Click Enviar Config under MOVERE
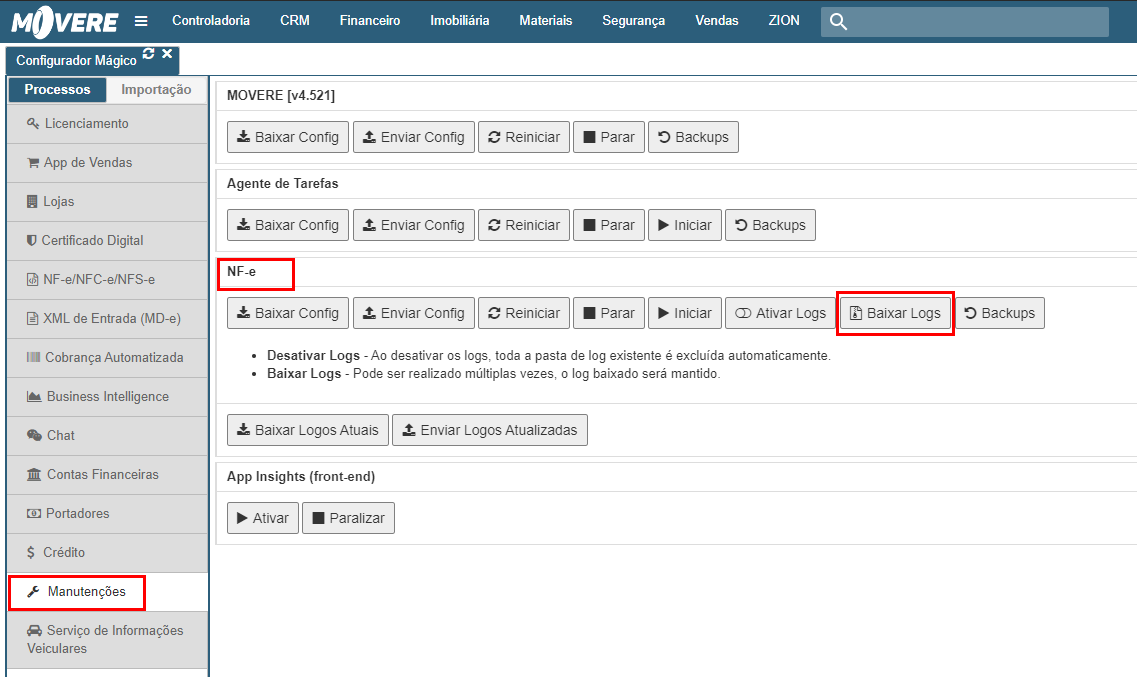The image size is (1137, 677). 414,137
